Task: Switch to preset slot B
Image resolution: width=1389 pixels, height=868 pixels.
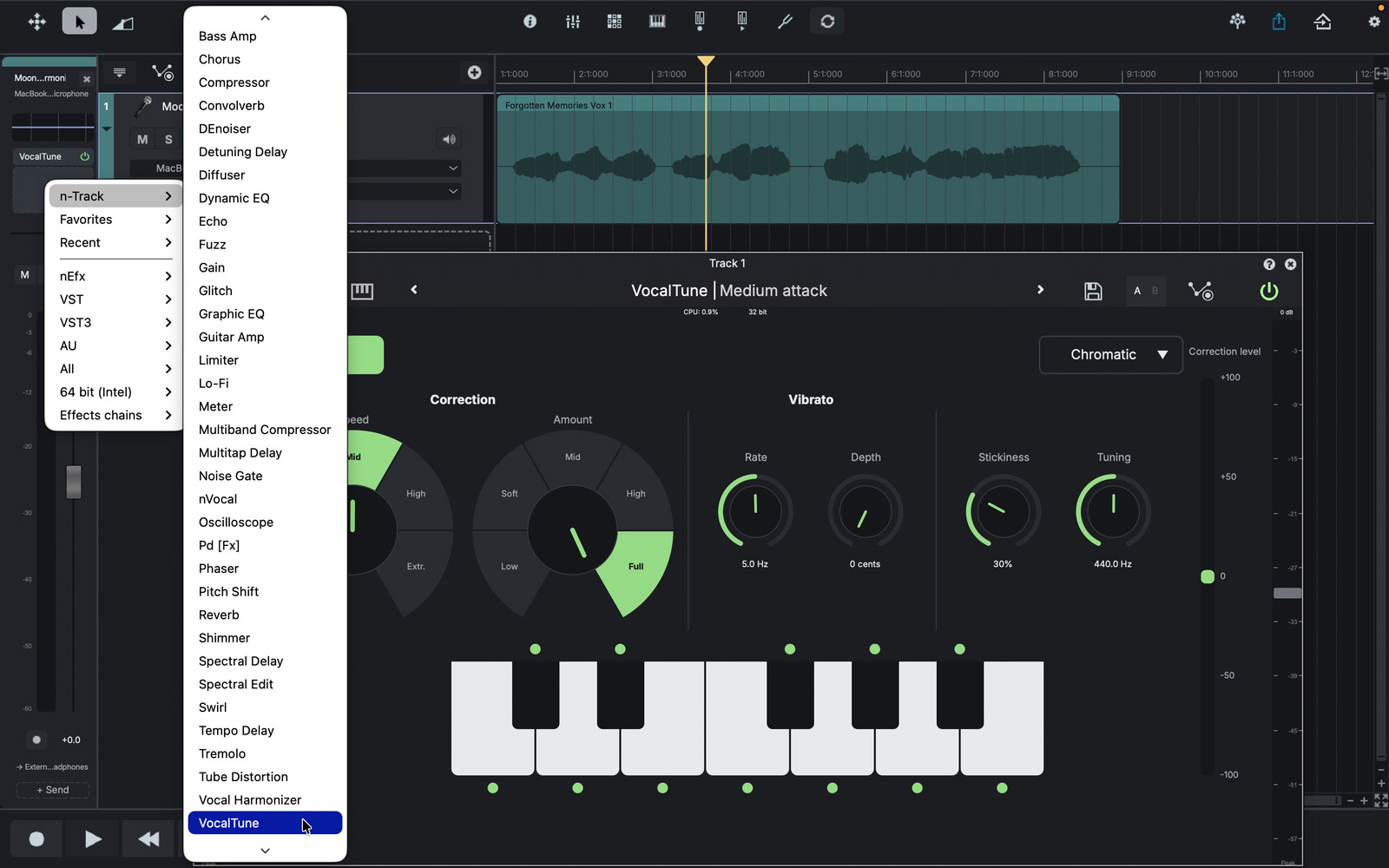Action: [x=1155, y=291]
